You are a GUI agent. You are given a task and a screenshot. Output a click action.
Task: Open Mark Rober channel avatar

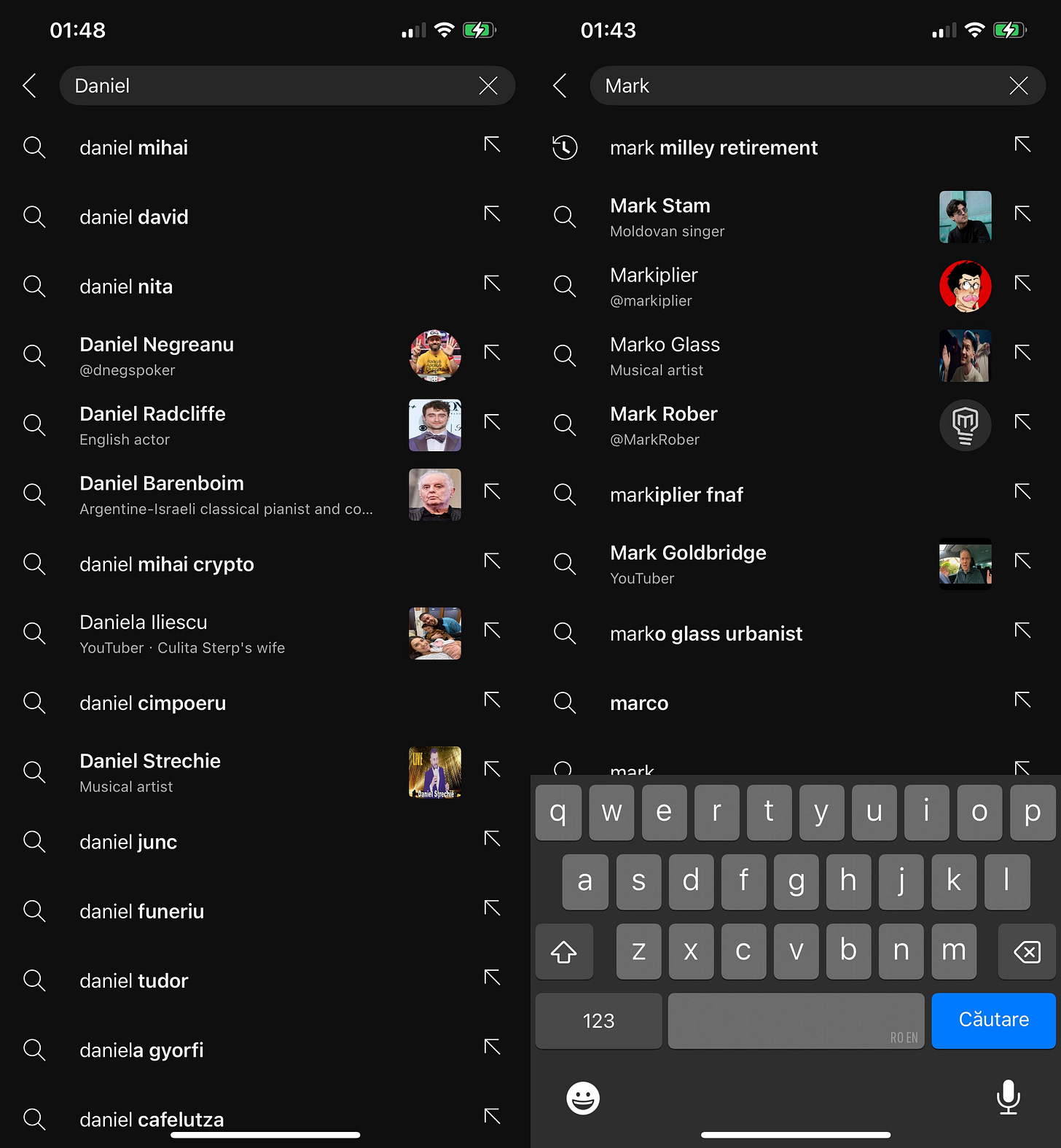coord(966,425)
